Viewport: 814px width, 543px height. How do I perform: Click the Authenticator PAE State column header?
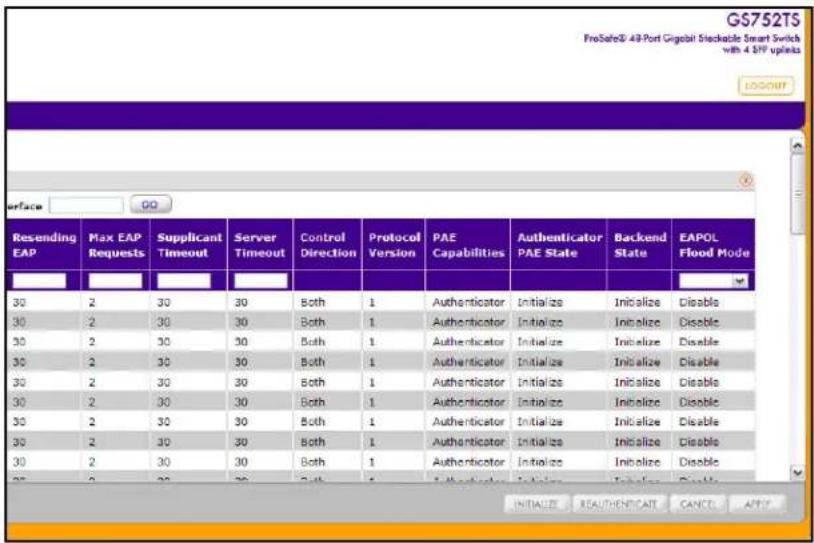click(559, 245)
